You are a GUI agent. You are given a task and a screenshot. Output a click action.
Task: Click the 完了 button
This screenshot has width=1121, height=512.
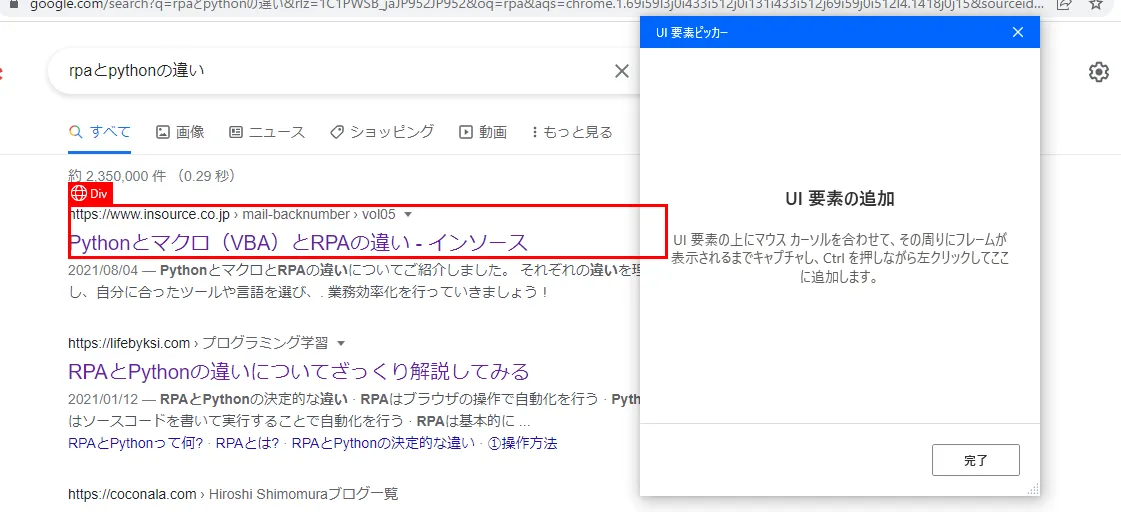976,460
